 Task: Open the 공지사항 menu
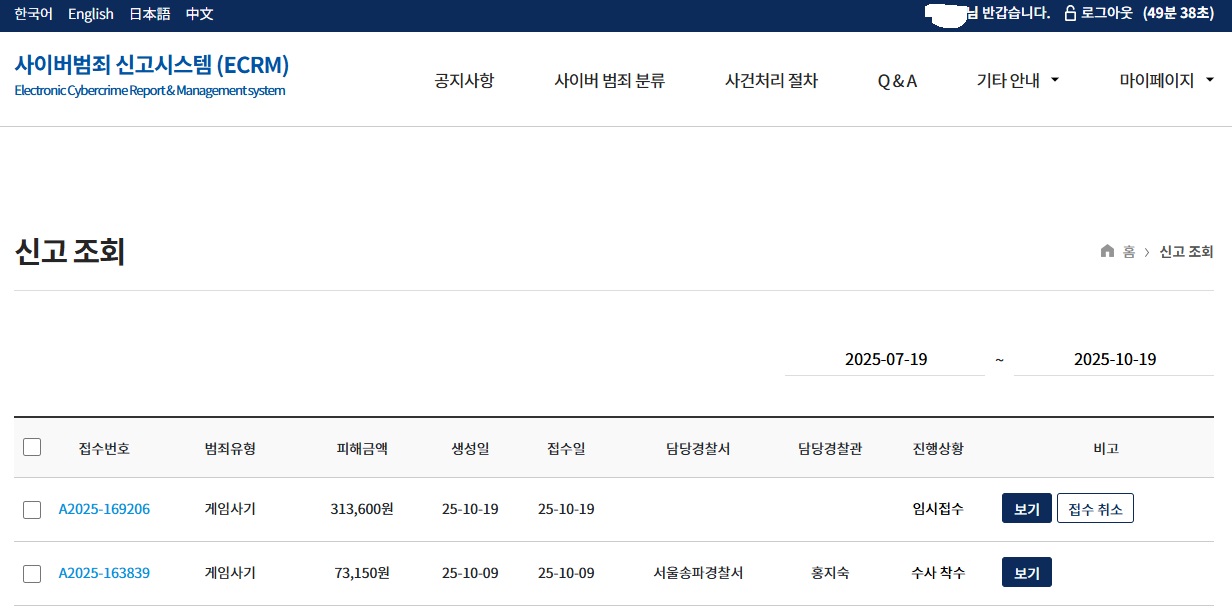464,81
